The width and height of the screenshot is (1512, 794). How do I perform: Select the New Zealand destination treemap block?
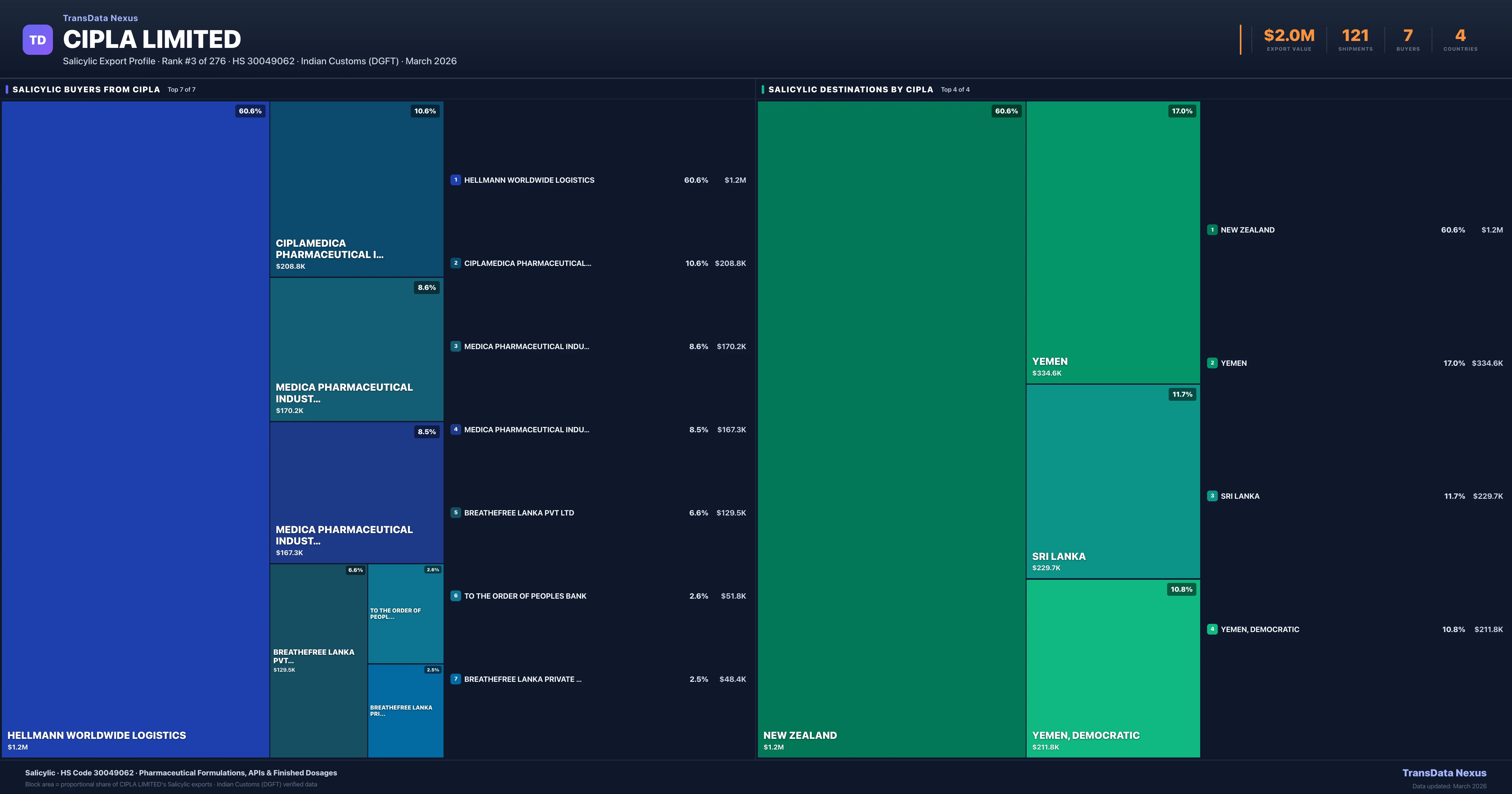coord(891,429)
